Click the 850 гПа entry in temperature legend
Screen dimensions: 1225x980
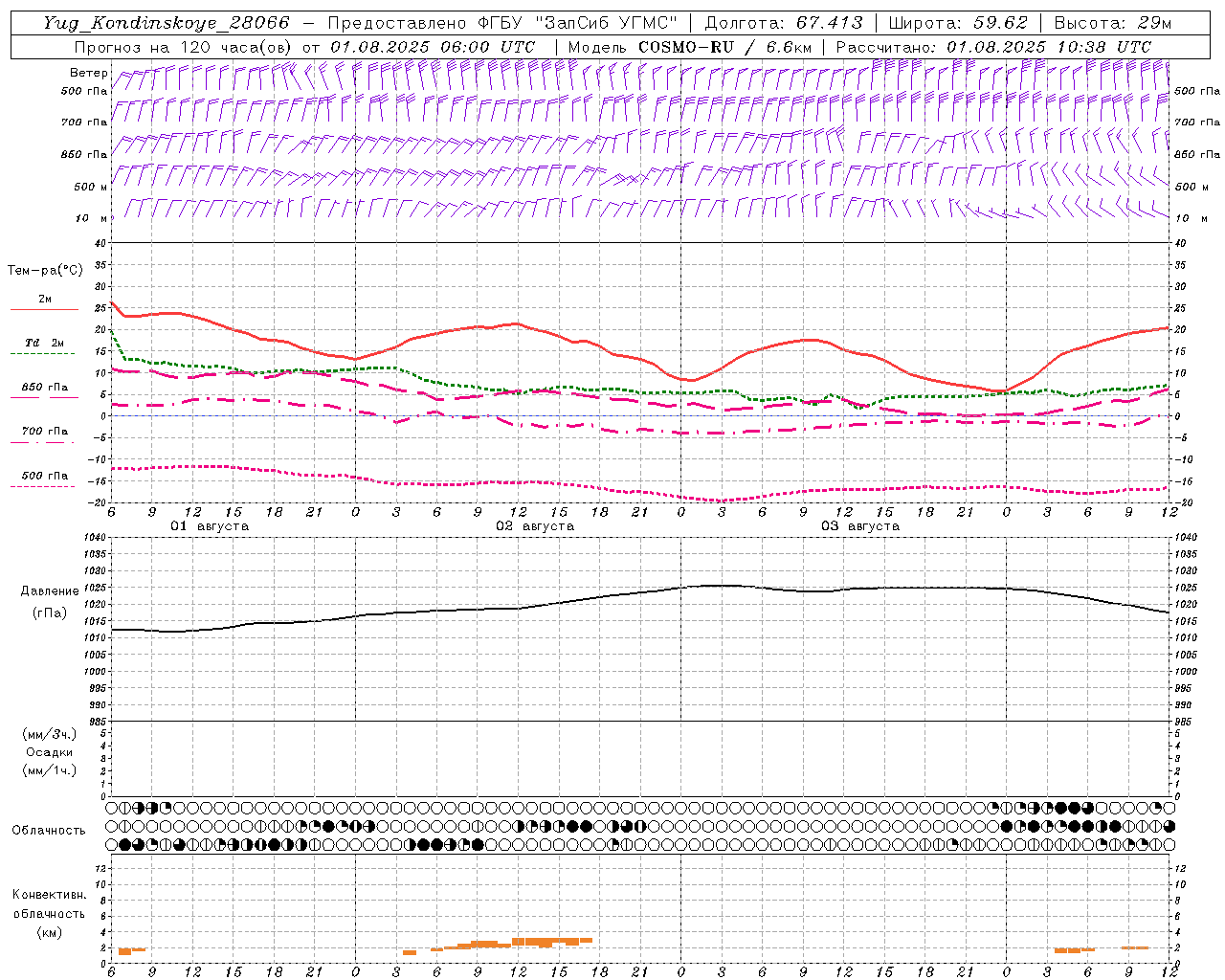tap(45, 387)
